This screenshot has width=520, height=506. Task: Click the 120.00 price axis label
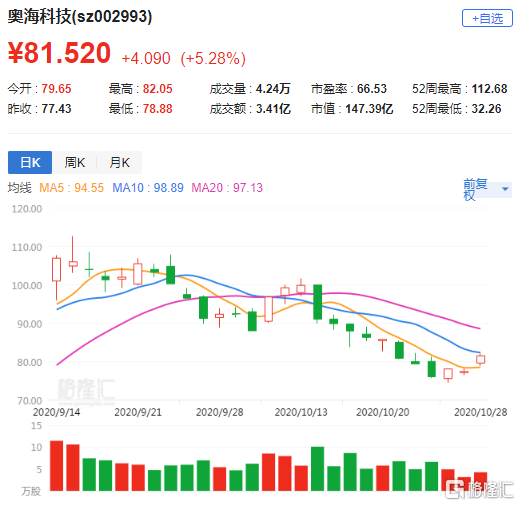(27, 209)
